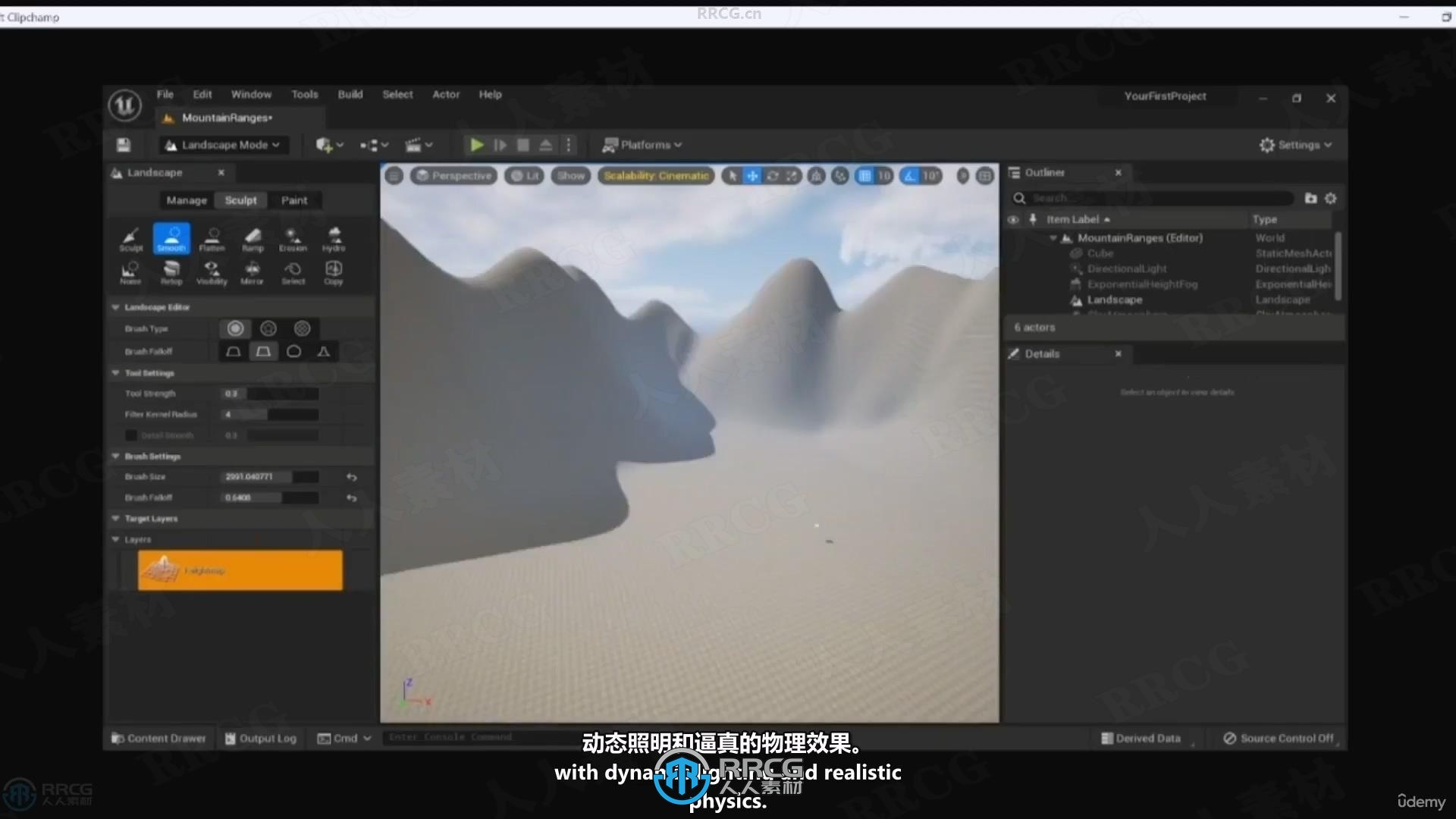Open Outliner settings gear
This screenshot has width=1456, height=819.
click(x=1330, y=198)
